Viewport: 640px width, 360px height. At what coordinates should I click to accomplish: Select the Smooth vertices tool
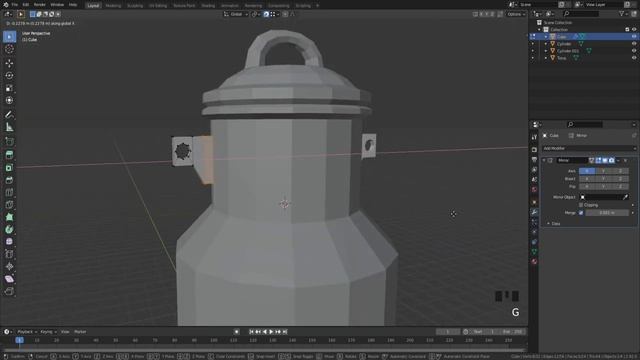[9, 242]
